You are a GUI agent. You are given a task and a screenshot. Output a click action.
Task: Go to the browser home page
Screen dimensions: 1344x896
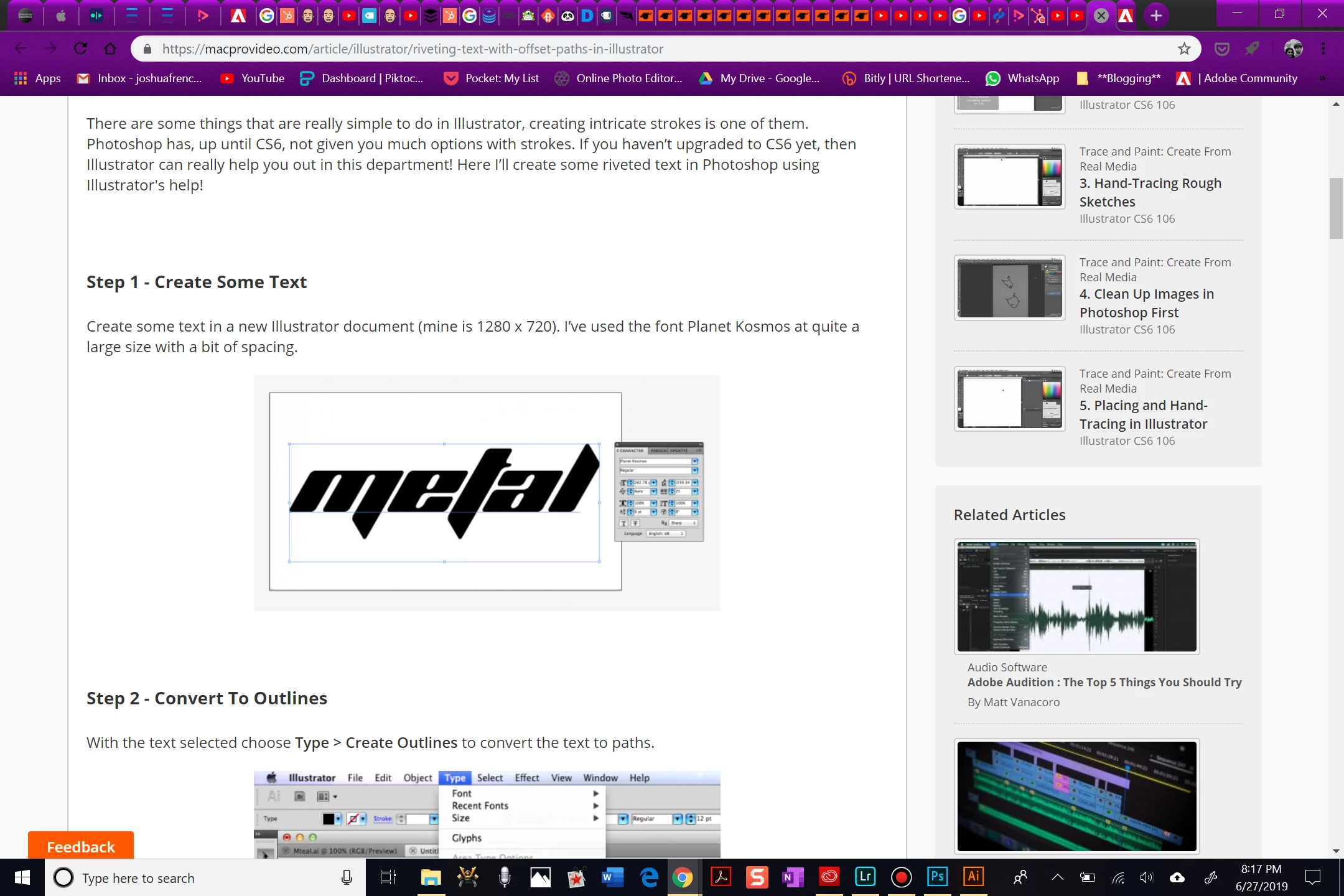tap(110, 49)
